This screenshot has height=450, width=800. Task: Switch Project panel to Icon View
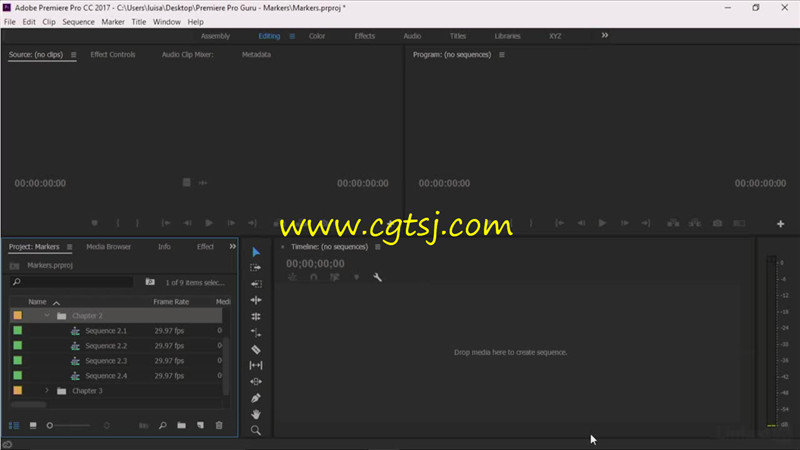click(x=33, y=425)
